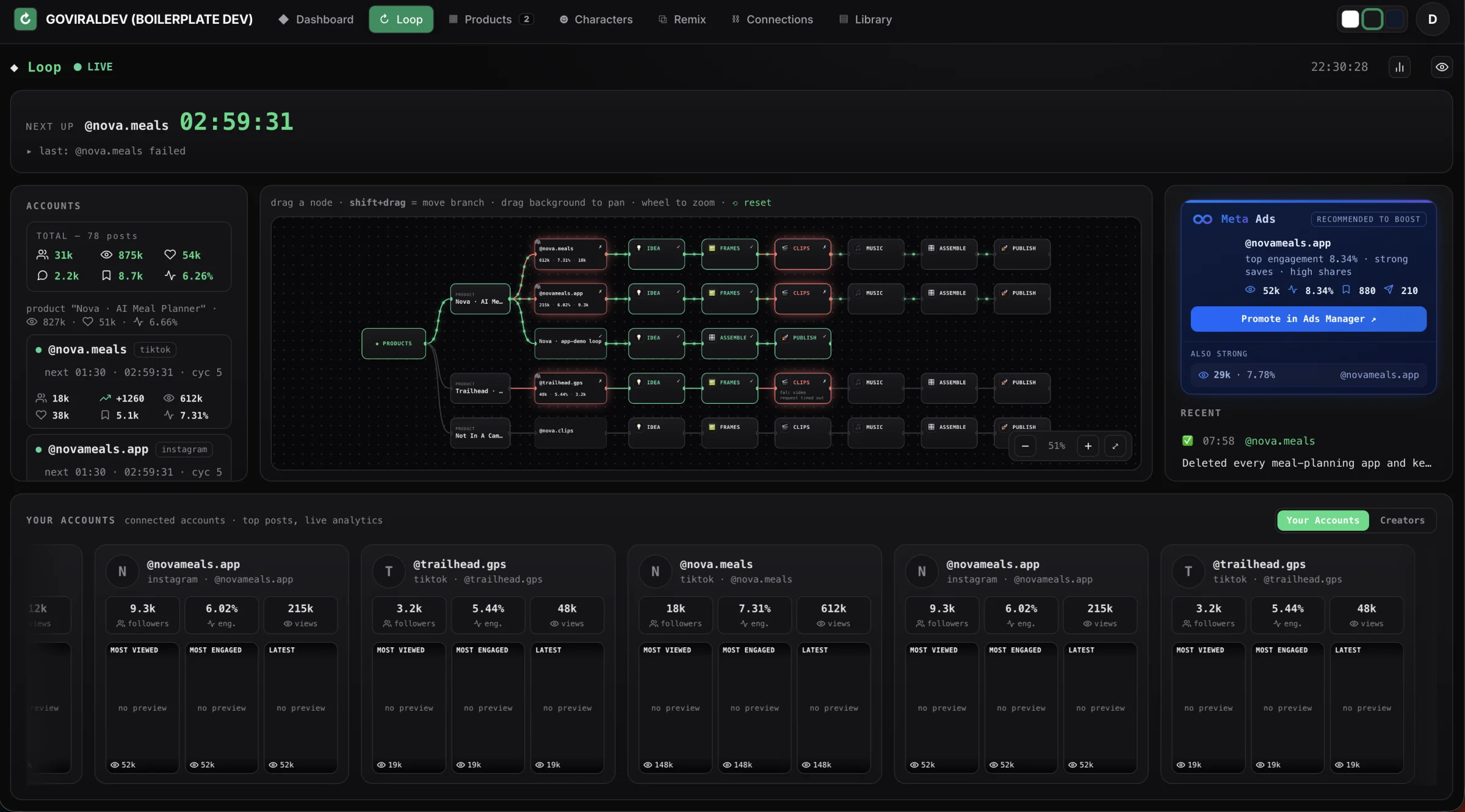Click lightbulb icon on @novameals.app IDEA node
Image resolution: width=1465 pixels, height=812 pixels.
(x=639, y=293)
